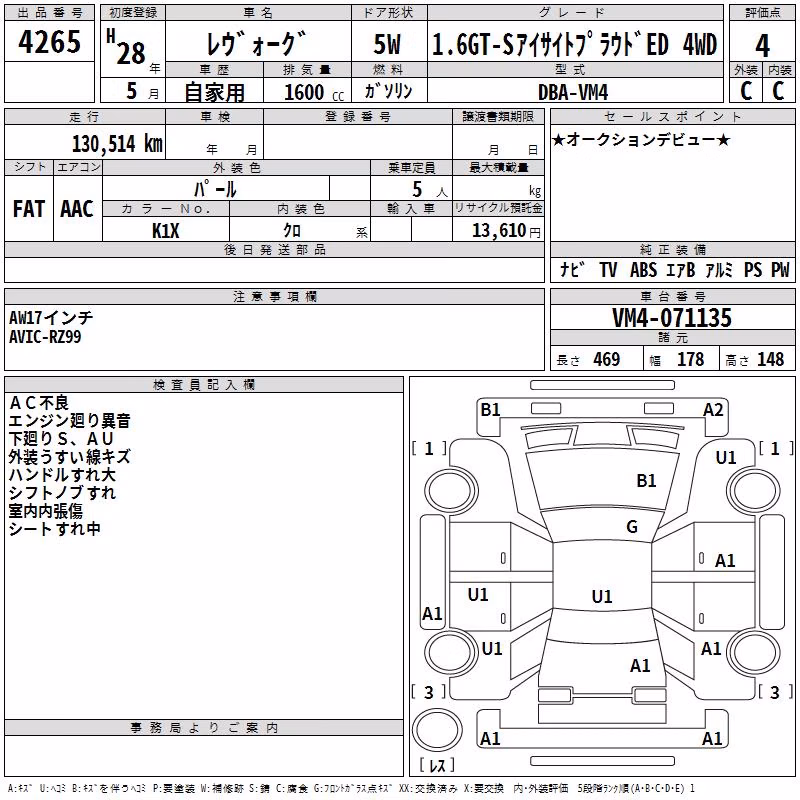Viewport: 800px width, 800px height.
Task: Click the width value 178
Action: [690, 359]
